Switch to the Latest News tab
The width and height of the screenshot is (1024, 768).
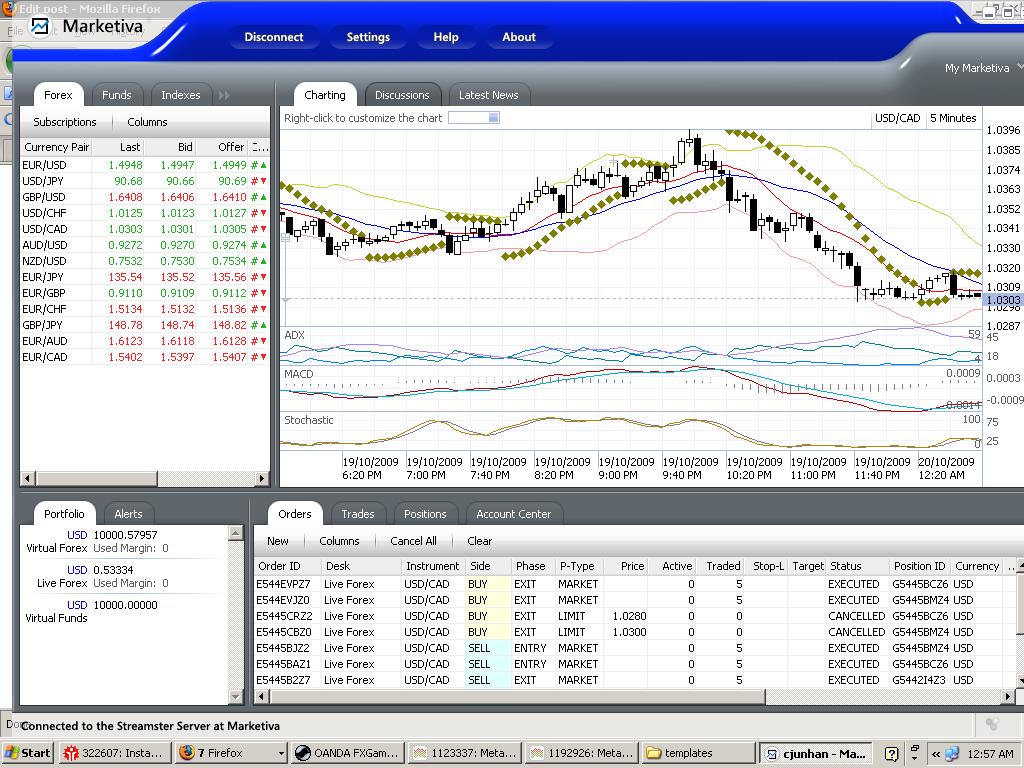[x=488, y=95]
